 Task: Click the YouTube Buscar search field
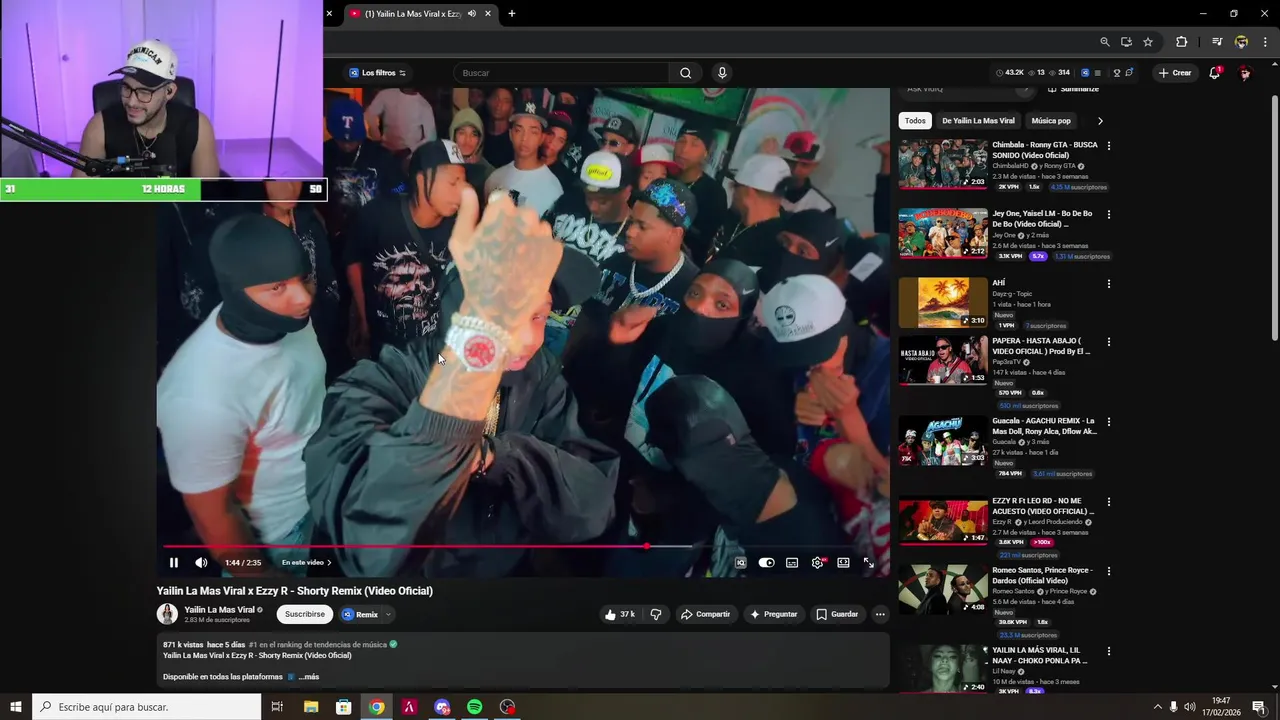560,73
